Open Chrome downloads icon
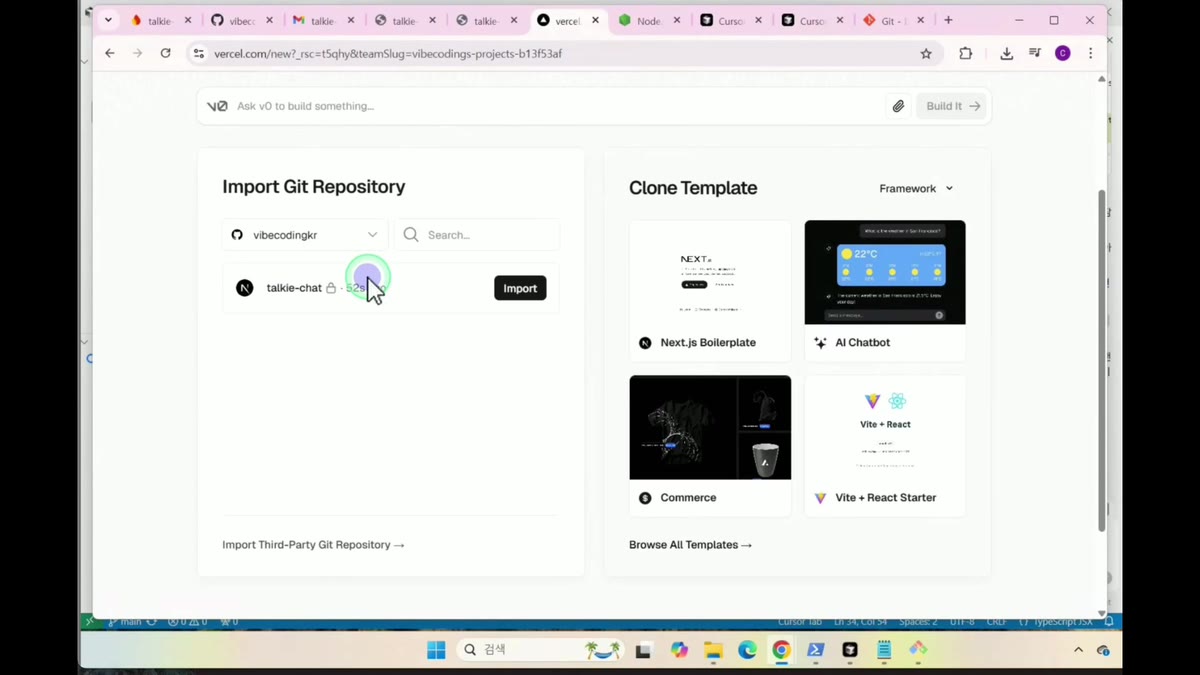The width and height of the screenshot is (1200, 675). (1006, 54)
